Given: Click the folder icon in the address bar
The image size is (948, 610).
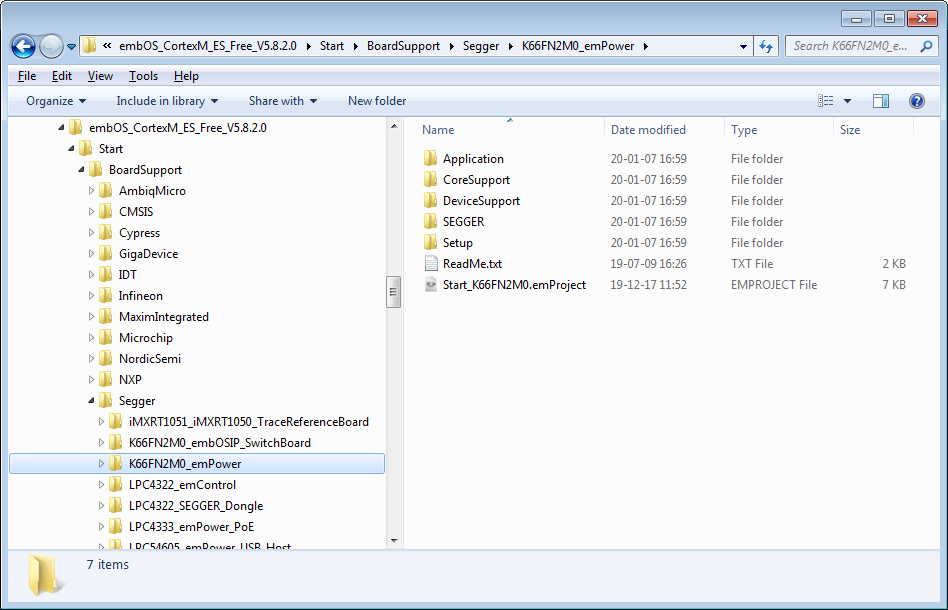Looking at the screenshot, I should [90, 46].
